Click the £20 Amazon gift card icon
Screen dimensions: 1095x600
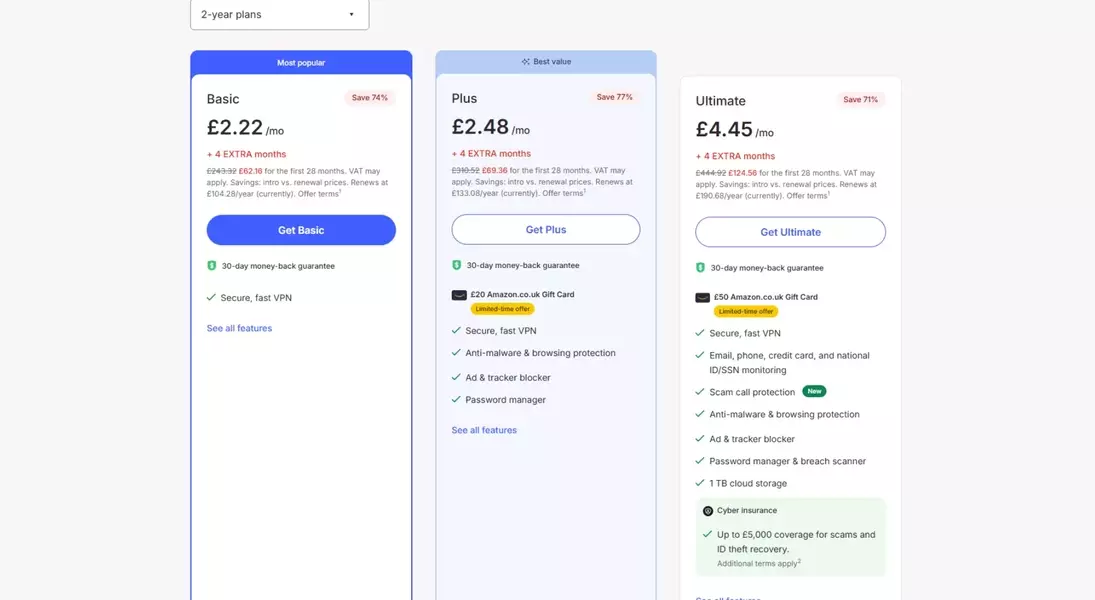[x=459, y=295]
